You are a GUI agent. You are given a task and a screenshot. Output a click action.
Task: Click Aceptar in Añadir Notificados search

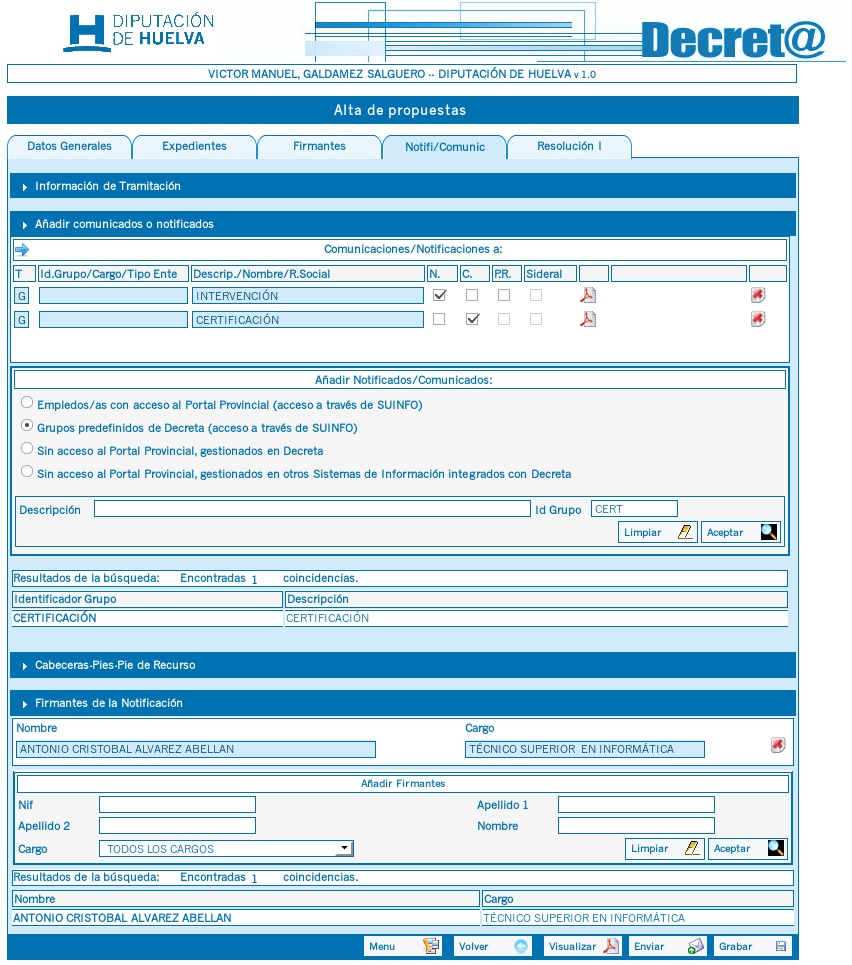coord(741,532)
